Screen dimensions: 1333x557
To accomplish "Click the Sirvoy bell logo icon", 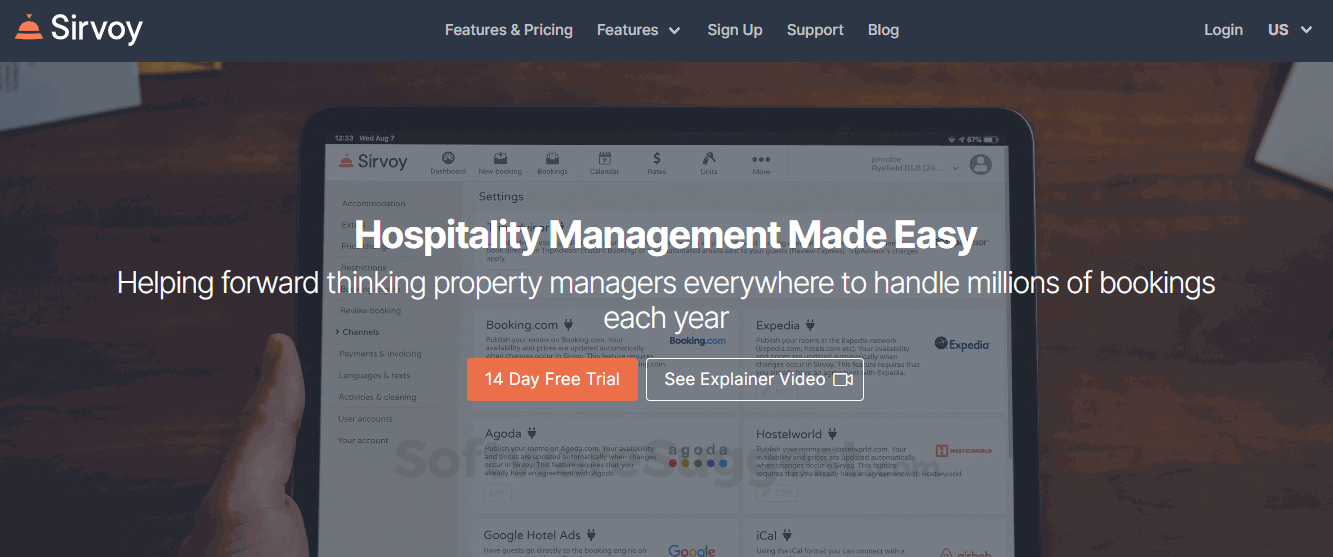I will click(29, 28).
